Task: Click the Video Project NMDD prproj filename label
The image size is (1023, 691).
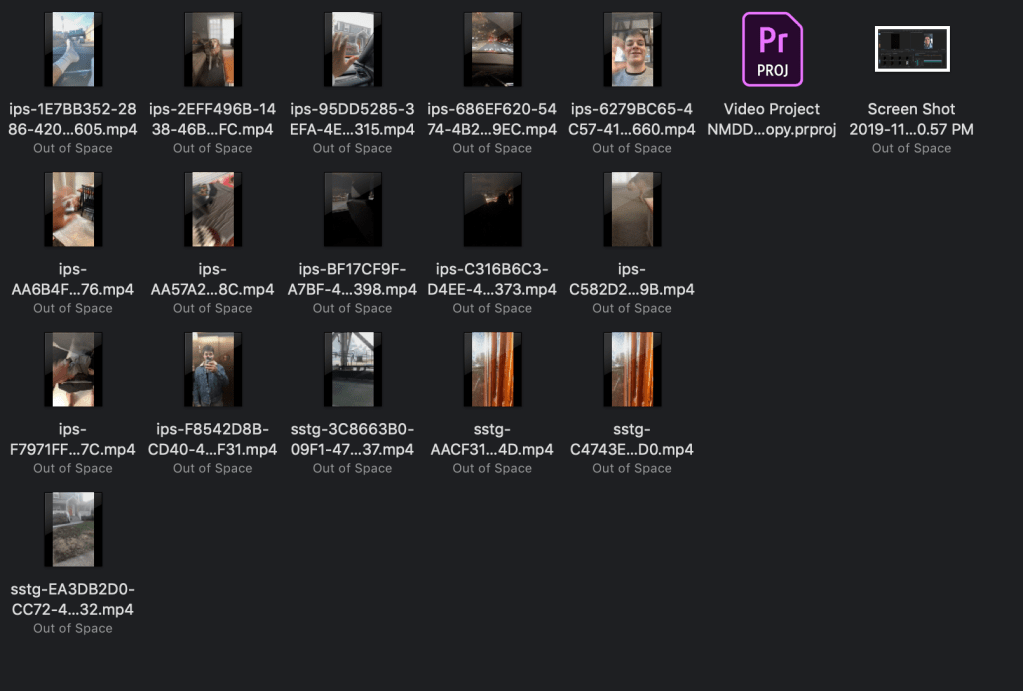Action: point(772,119)
